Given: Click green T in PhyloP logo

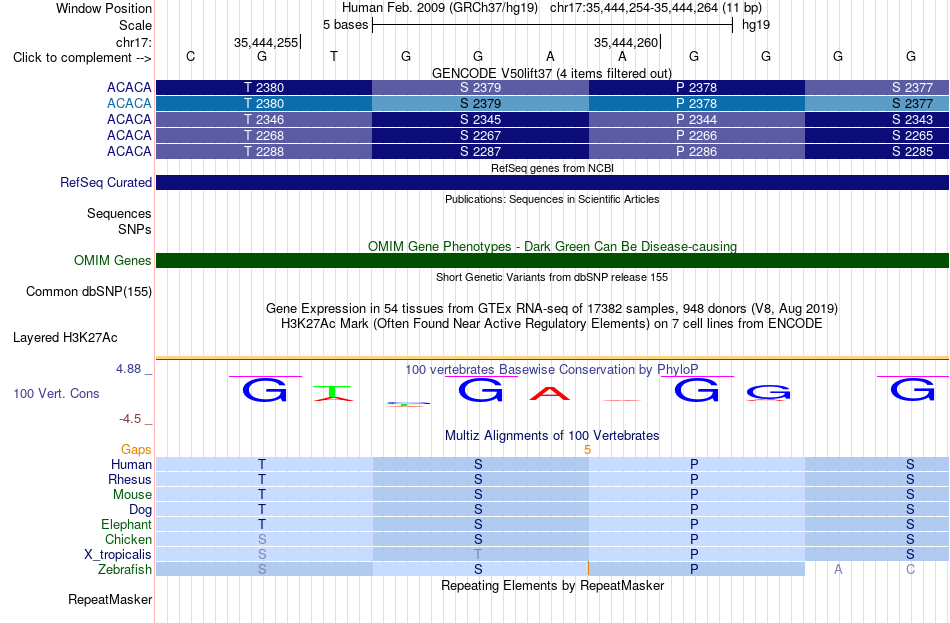Looking at the screenshot, I should pyautogui.click(x=332, y=391).
